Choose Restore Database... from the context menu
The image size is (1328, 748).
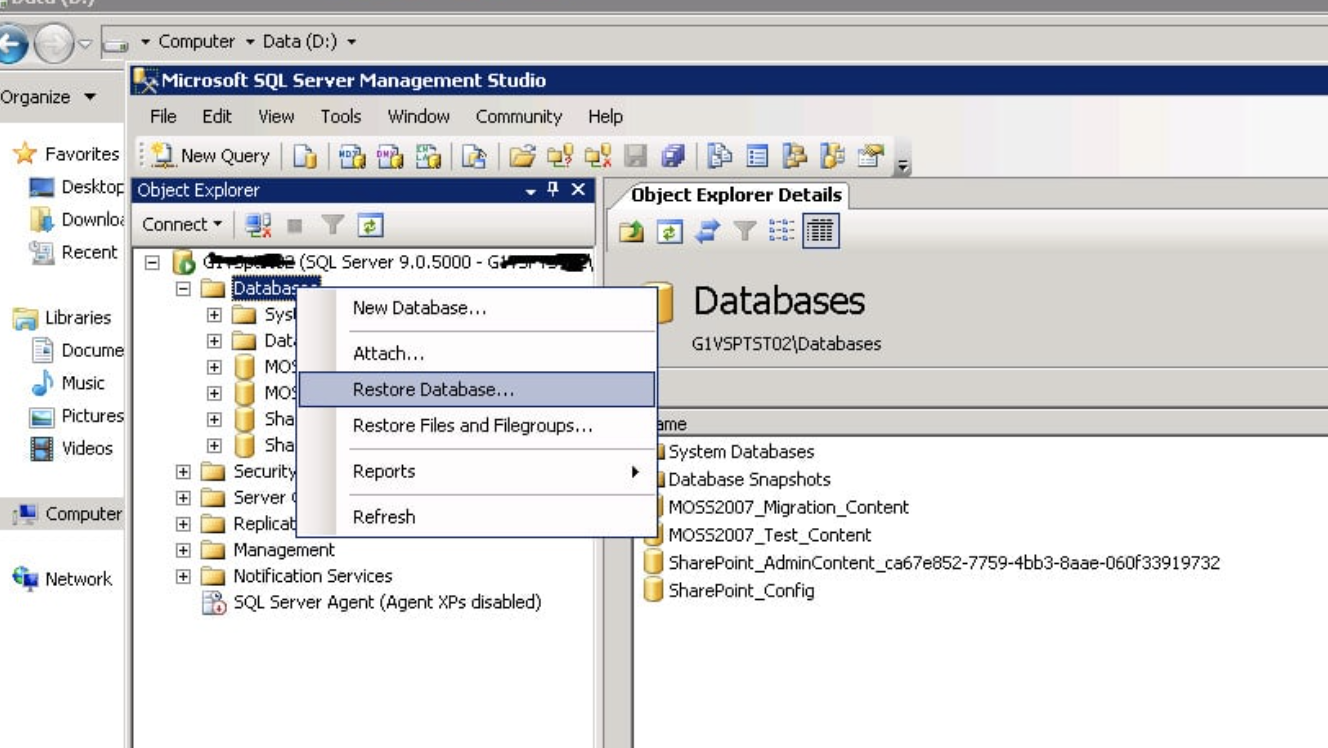[x=433, y=389]
